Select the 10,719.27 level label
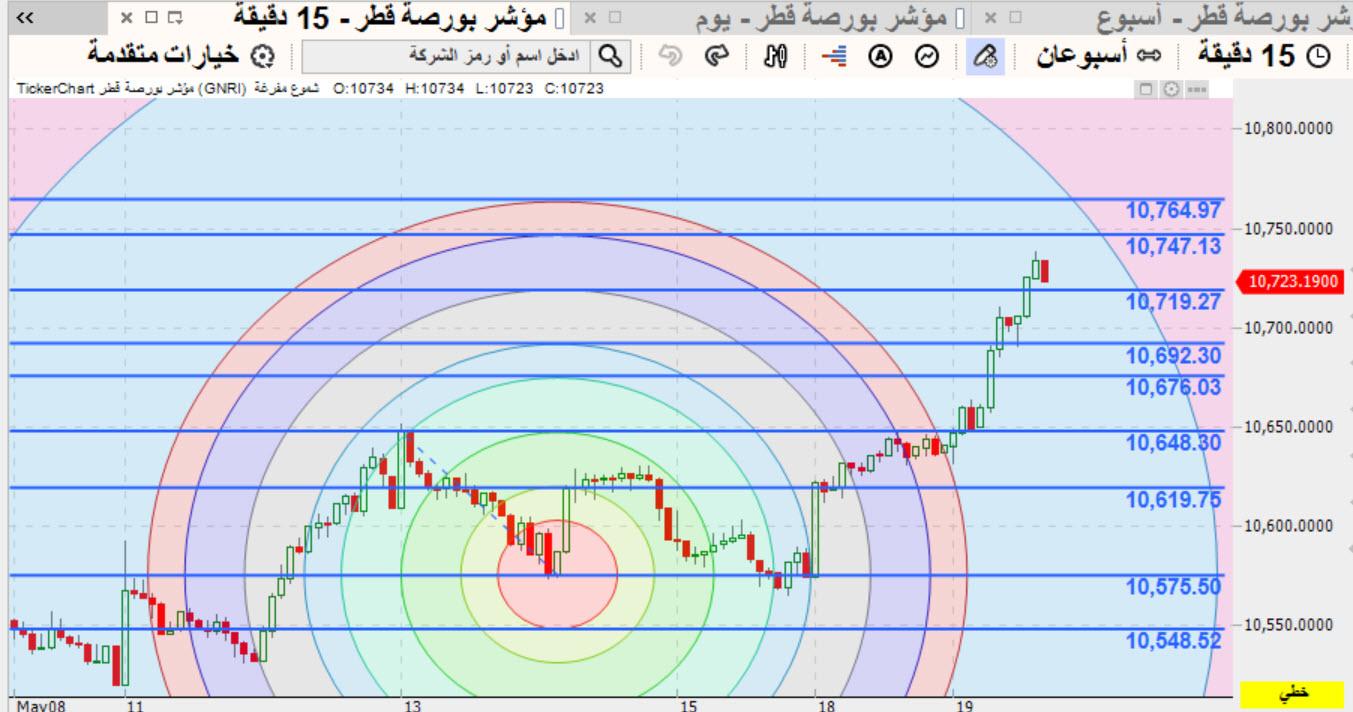The width and height of the screenshot is (1353, 712). click(x=1174, y=301)
